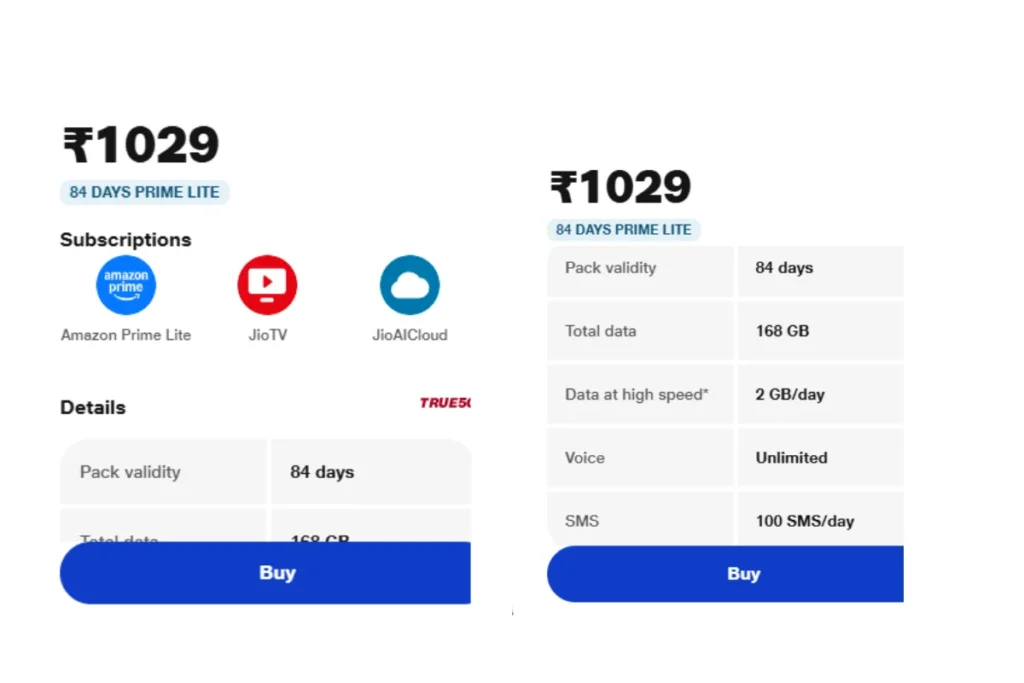Click the right ₹1029 price heading
The height and width of the screenshot is (683, 1024).
click(620, 187)
